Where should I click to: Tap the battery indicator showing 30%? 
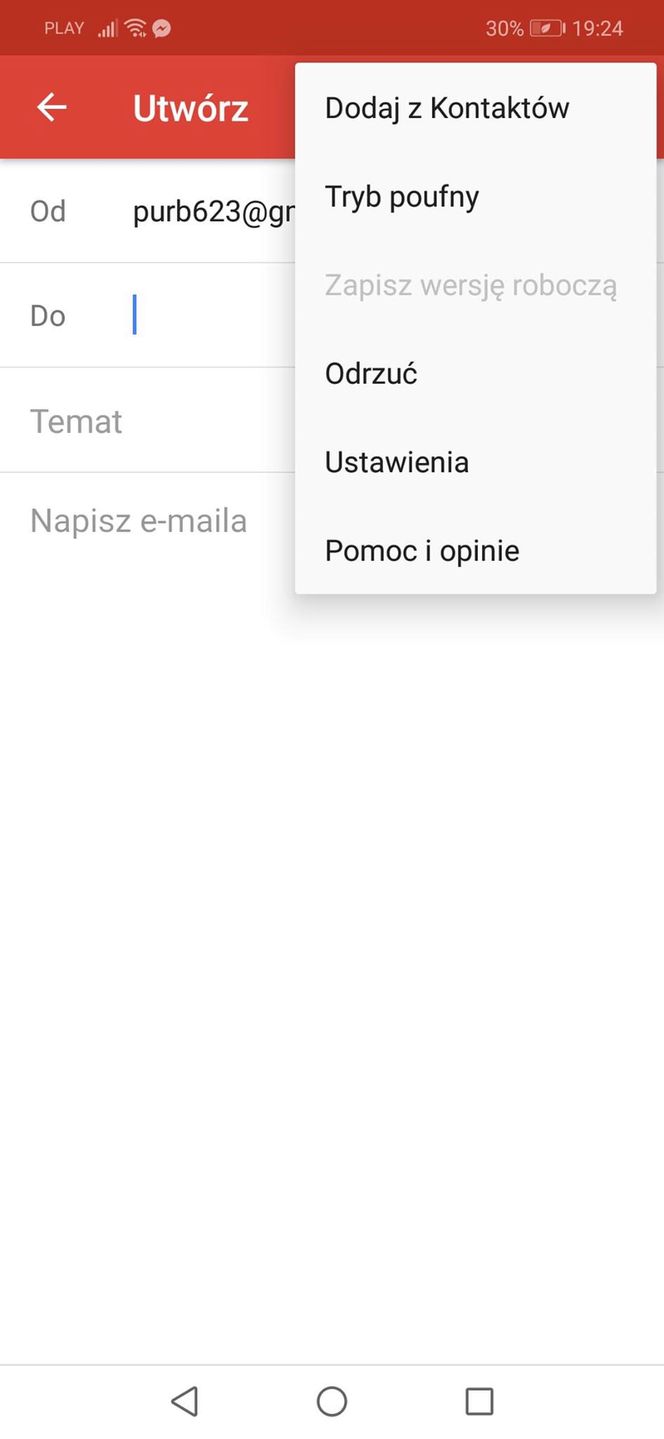pyautogui.click(x=523, y=28)
